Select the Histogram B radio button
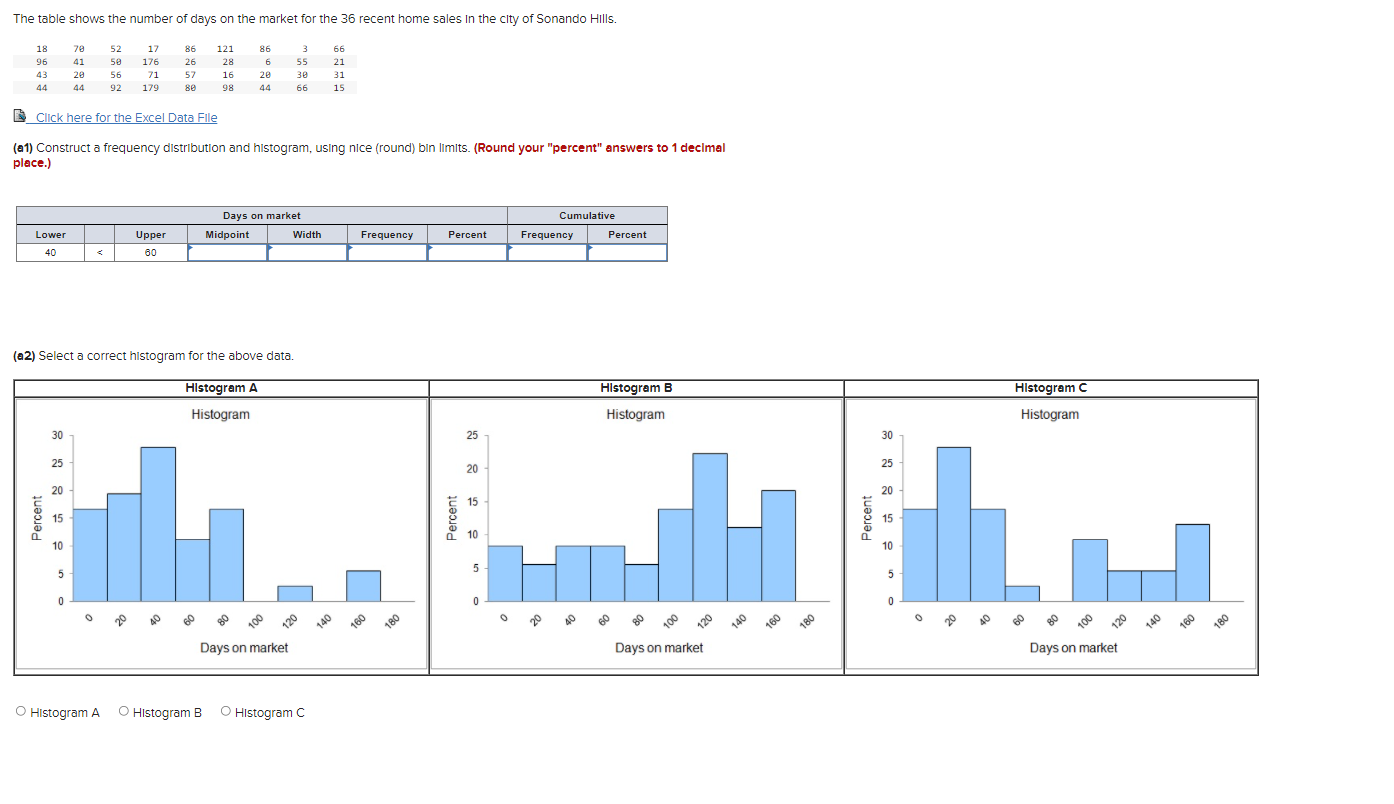The image size is (1394, 804). point(122,711)
